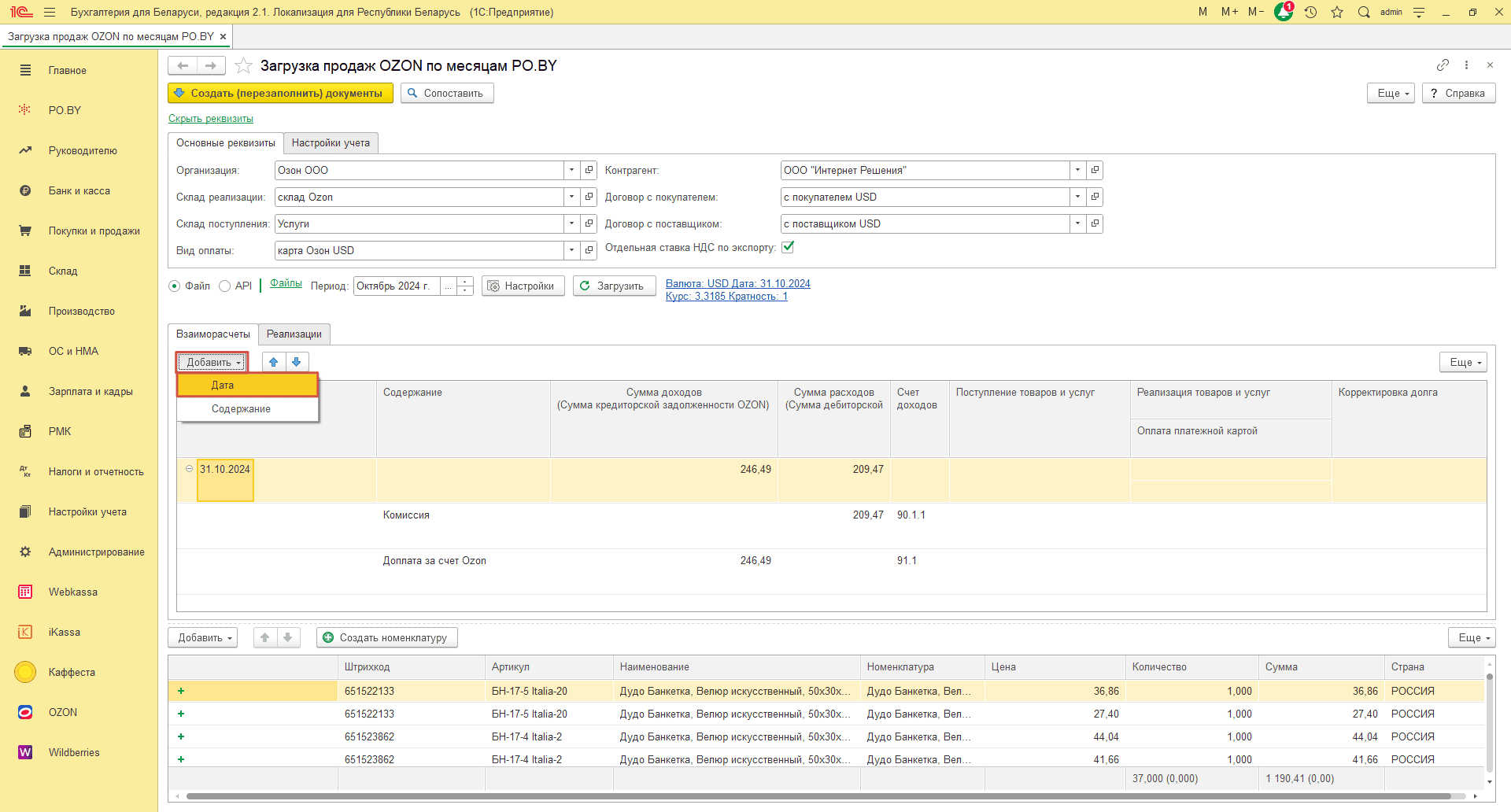Viewport: 1511px width, 812px height.
Task: Go forward with the right arrow button
Action: pyautogui.click(x=211, y=65)
